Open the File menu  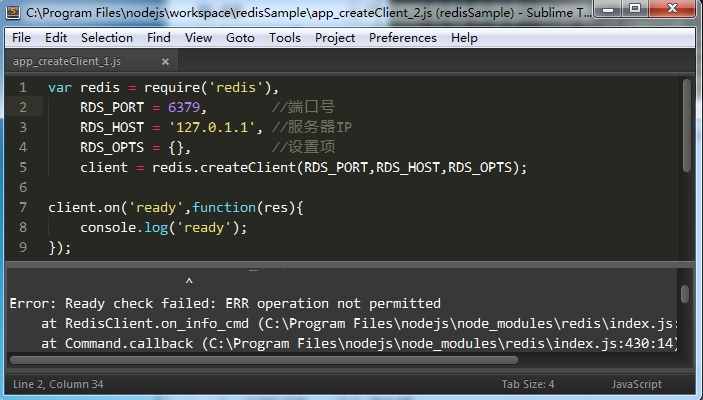tap(21, 38)
